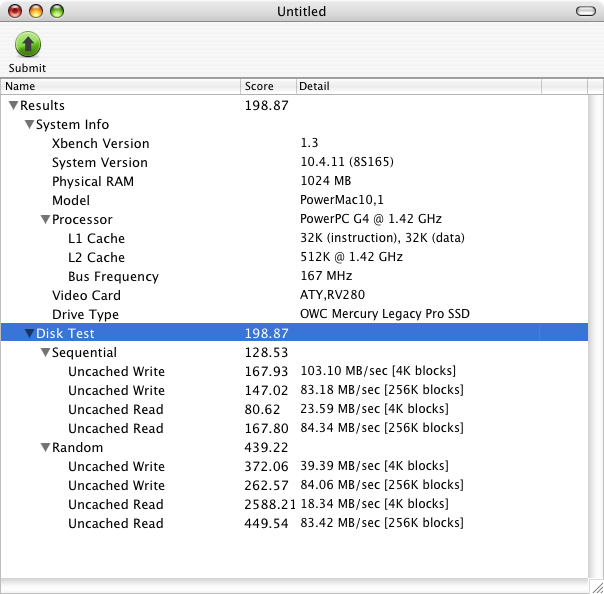Click the green Submit arrow icon
The image size is (604, 594).
coord(28,44)
